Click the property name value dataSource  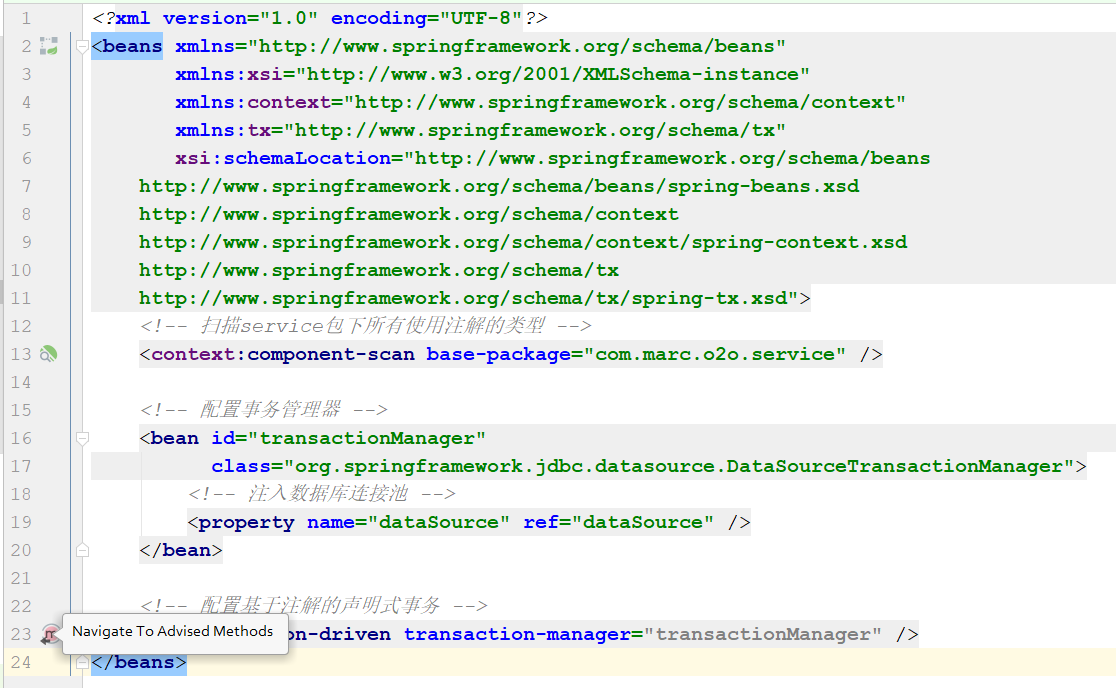pos(438,522)
